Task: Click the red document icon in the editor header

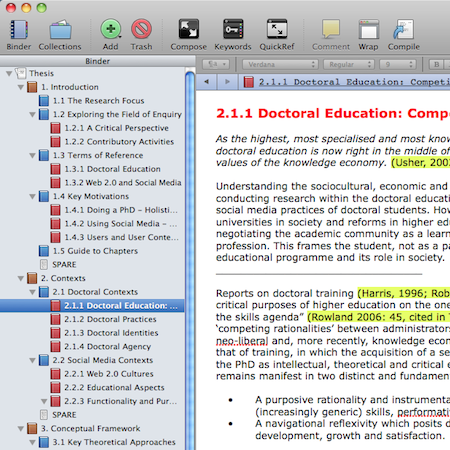Action: point(248,82)
